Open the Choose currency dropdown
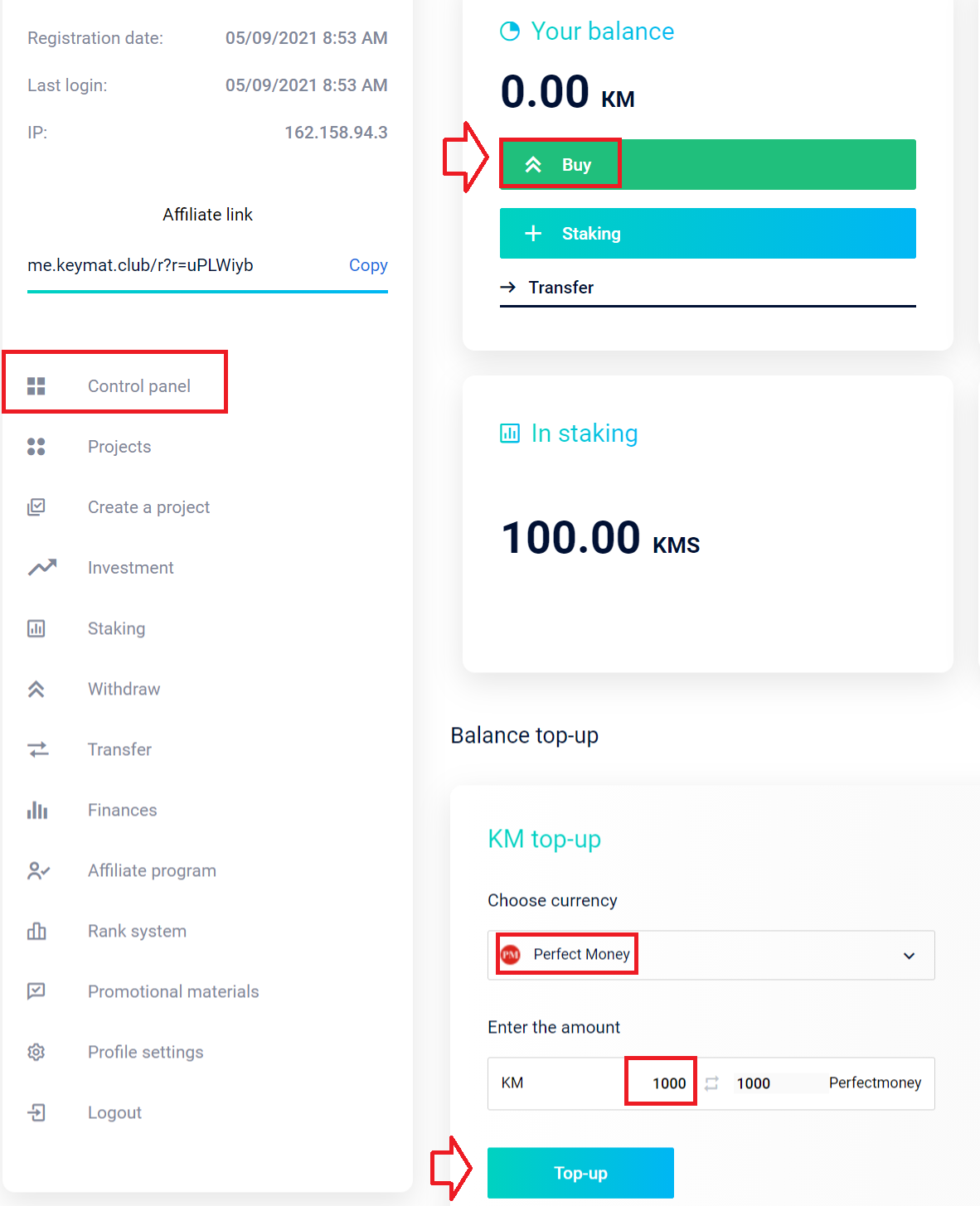980x1206 pixels. tap(711, 955)
